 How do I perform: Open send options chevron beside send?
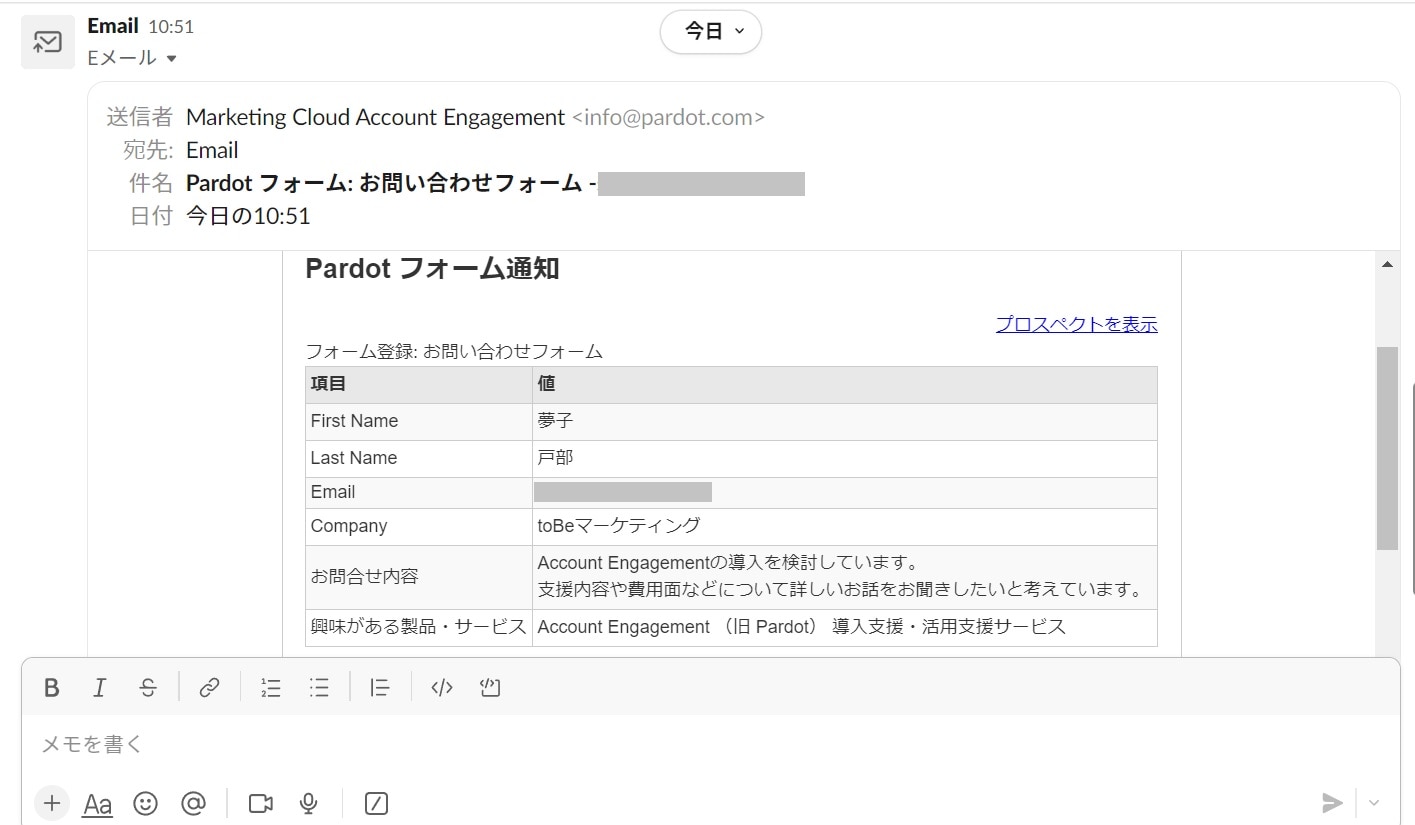(1374, 803)
